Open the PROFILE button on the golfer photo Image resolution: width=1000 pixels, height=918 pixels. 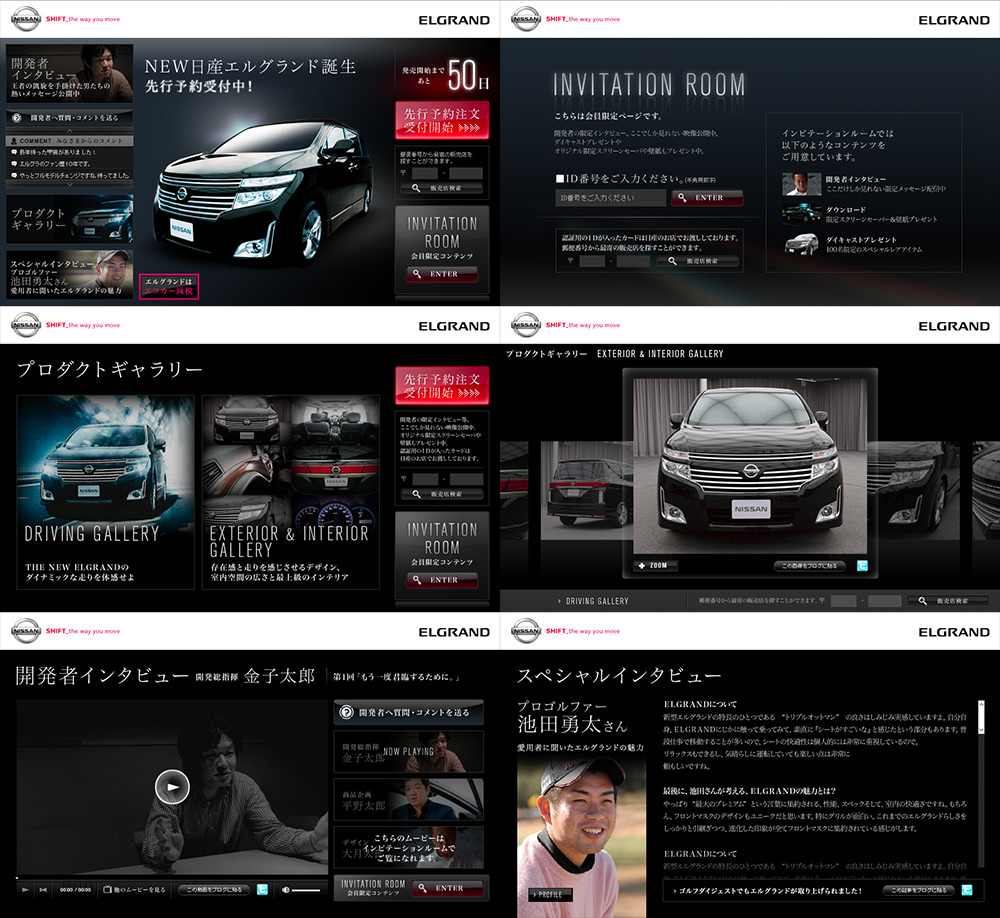point(550,895)
